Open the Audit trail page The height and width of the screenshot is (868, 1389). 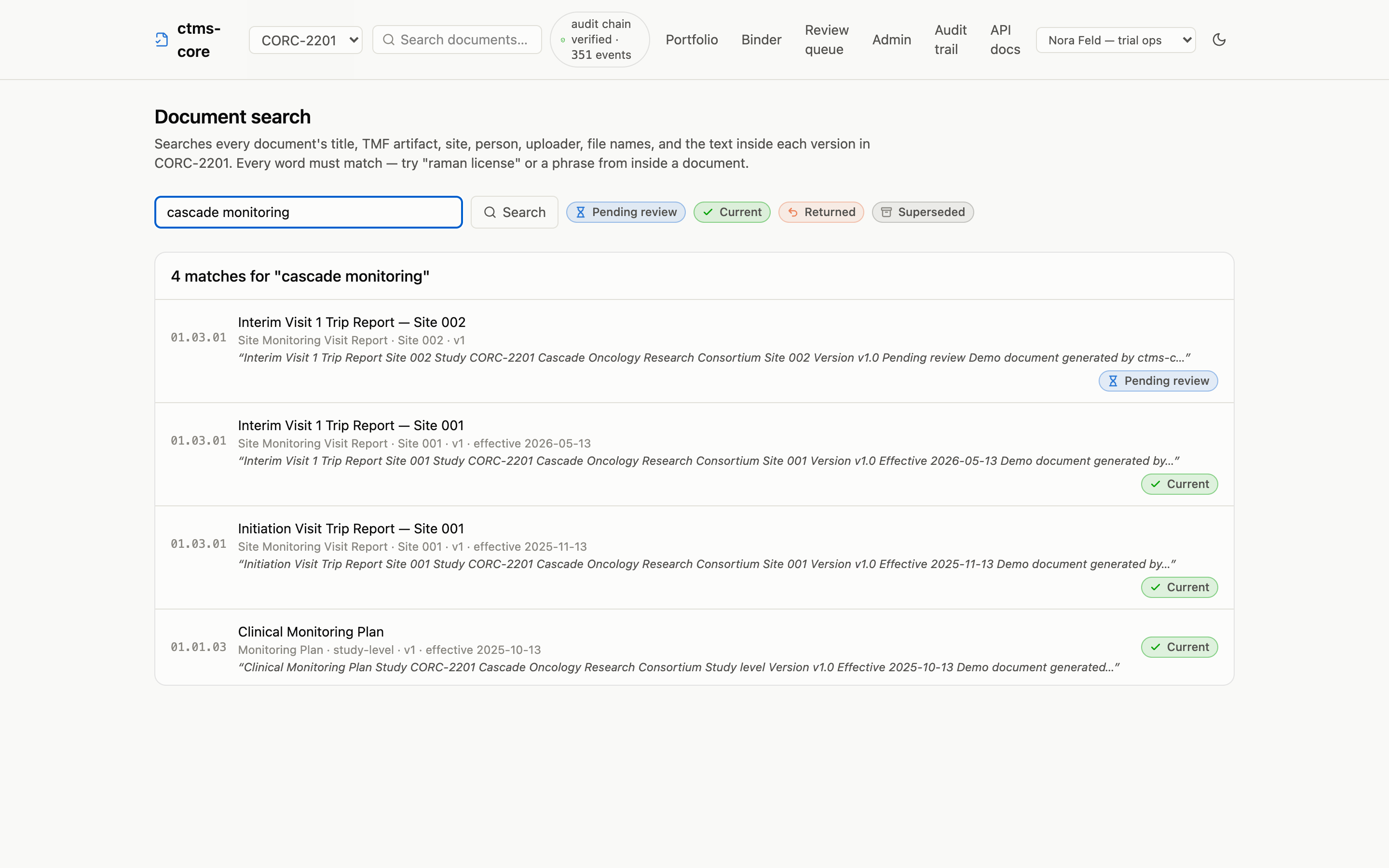coord(951,40)
